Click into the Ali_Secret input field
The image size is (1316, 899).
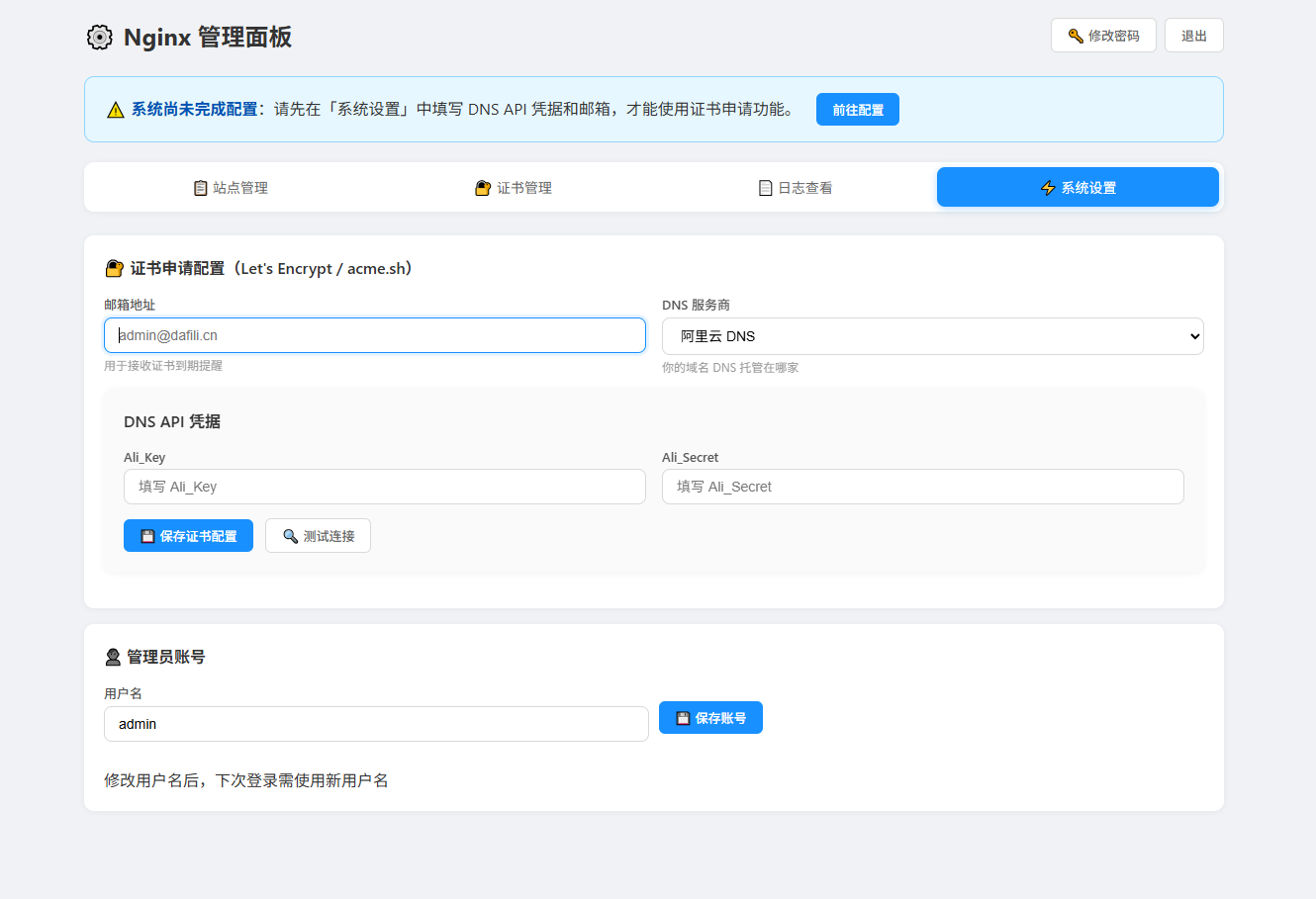923,487
